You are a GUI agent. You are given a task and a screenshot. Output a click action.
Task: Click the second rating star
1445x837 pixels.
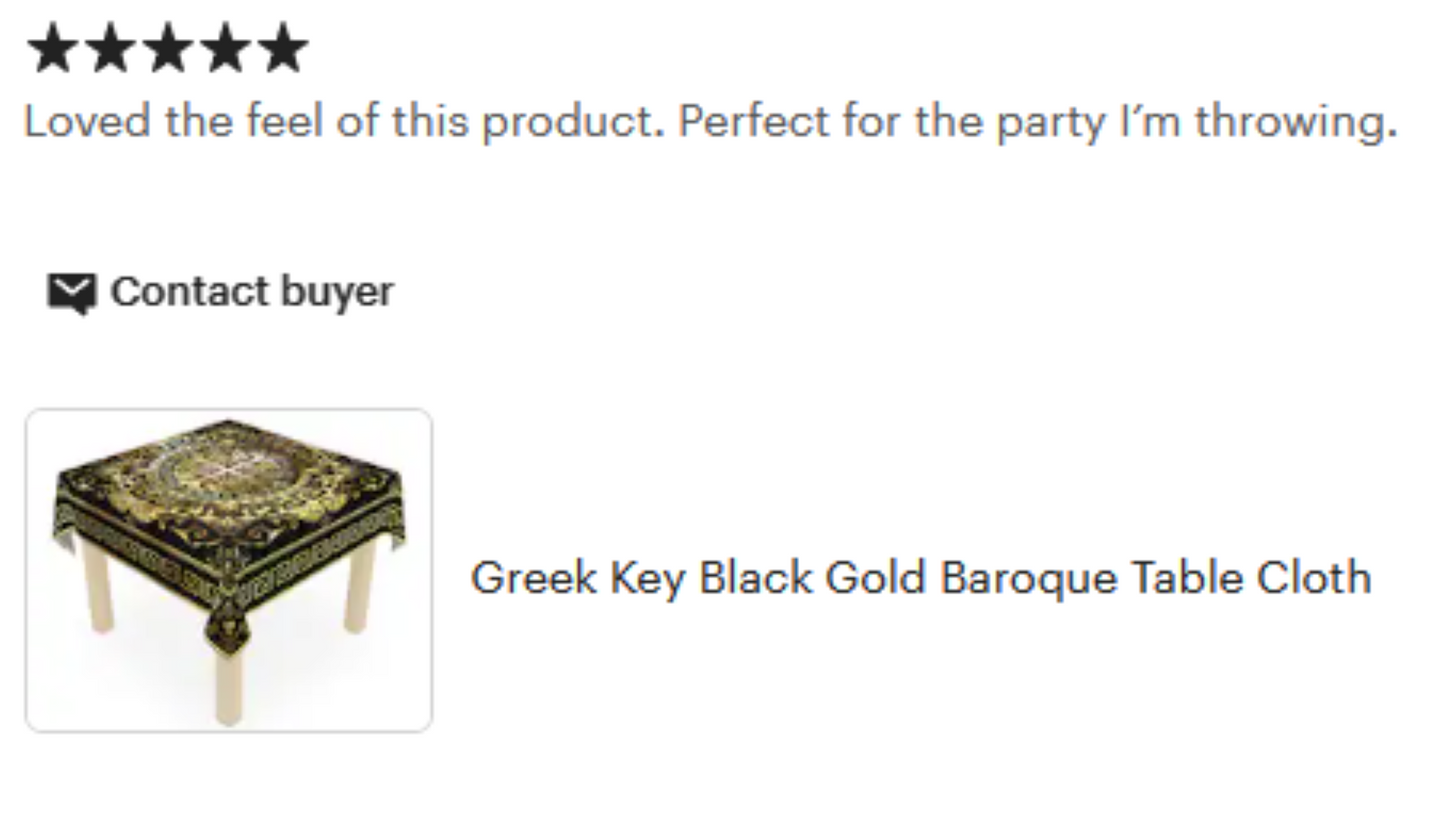(110, 49)
